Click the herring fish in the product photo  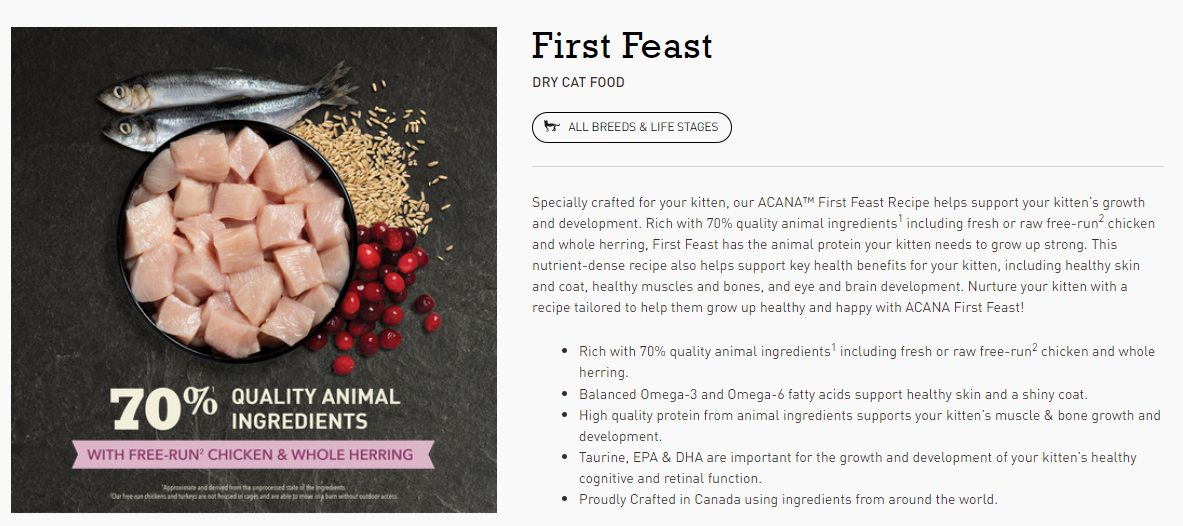click(226, 106)
